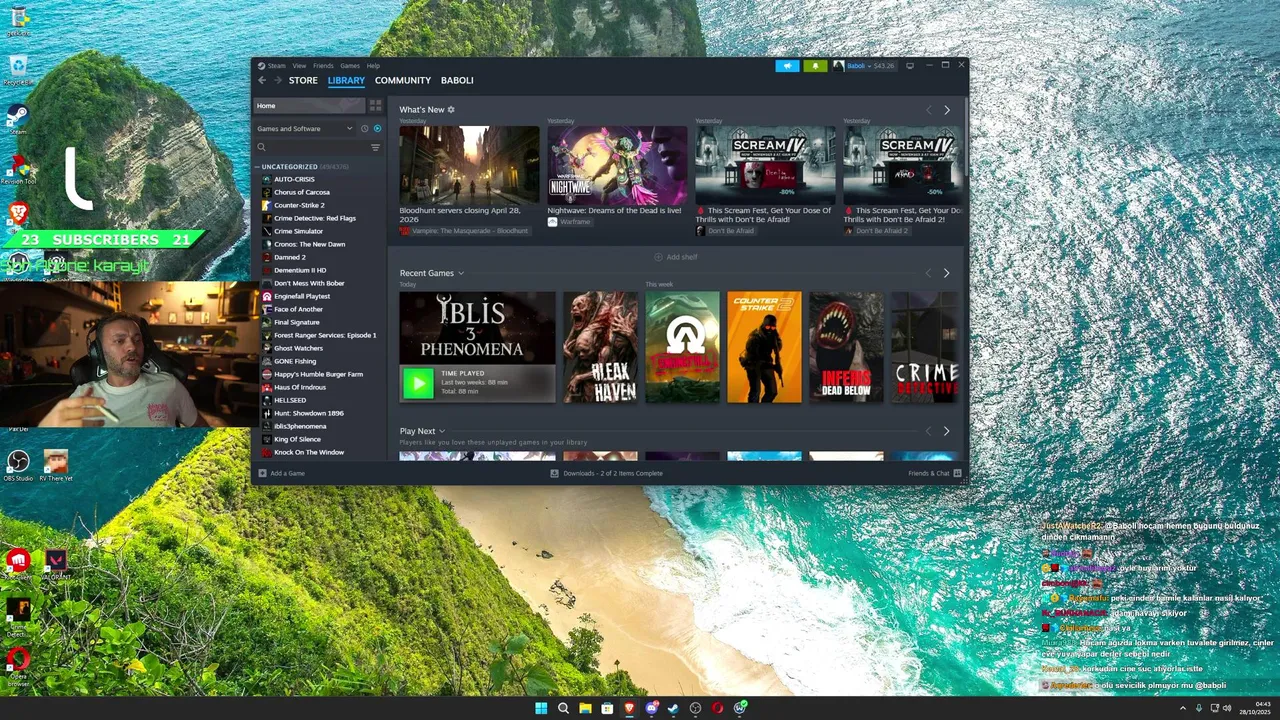The height and width of the screenshot is (720, 1280).
Task: Select Cronos: The New Dawn in list
Action: [x=309, y=244]
